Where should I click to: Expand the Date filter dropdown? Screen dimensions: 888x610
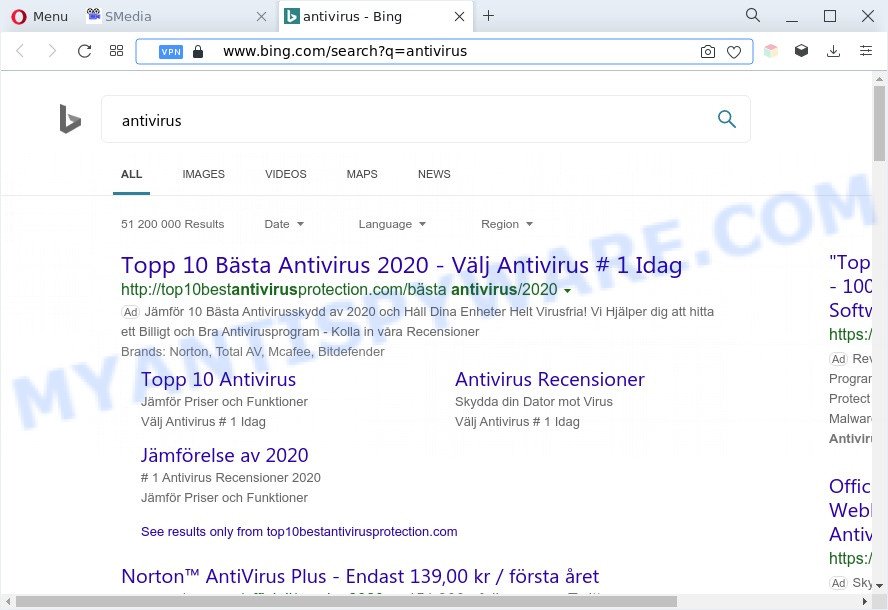(x=284, y=224)
